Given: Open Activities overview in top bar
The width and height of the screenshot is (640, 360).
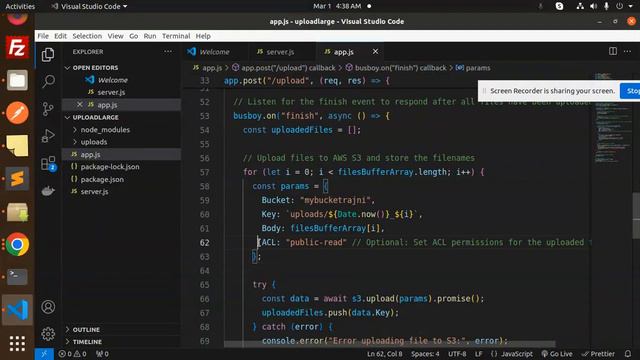Looking at the screenshot, I should (20, 6).
